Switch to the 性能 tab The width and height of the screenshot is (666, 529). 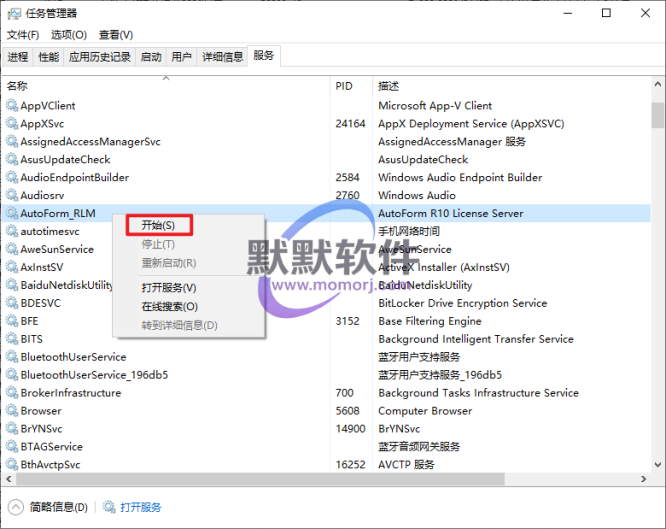click(49, 57)
